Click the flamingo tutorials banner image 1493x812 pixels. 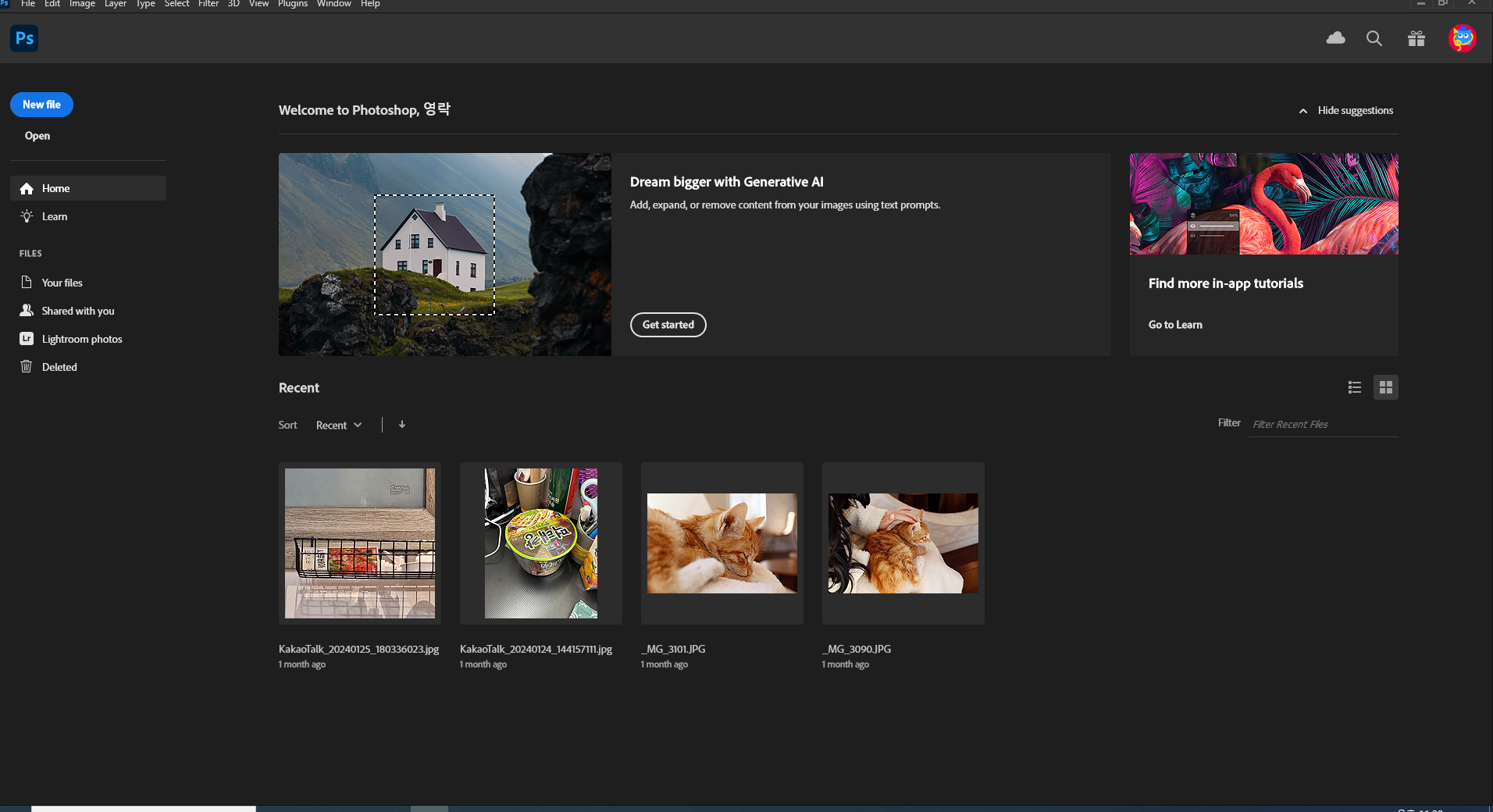tap(1264, 204)
